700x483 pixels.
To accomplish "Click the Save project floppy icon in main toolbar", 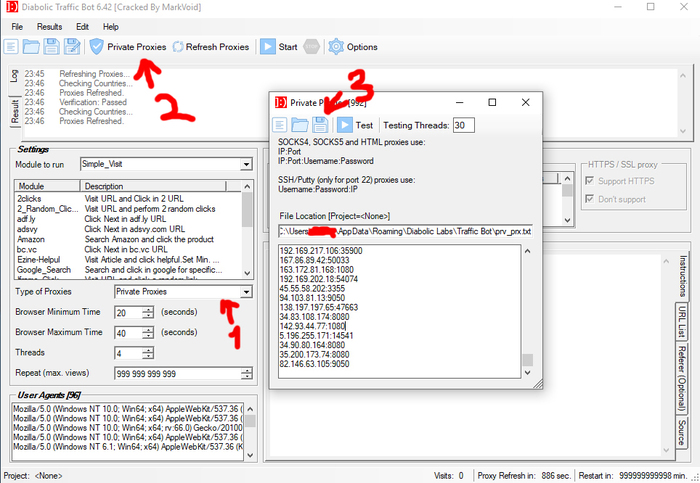I will (51, 46).
